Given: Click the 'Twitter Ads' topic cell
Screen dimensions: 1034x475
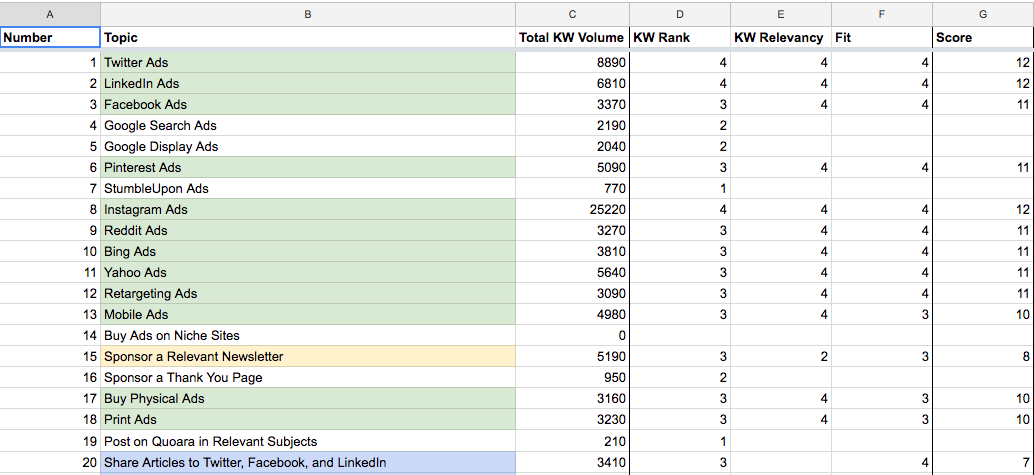Looking at the screenshot, I should click(308, 63).
